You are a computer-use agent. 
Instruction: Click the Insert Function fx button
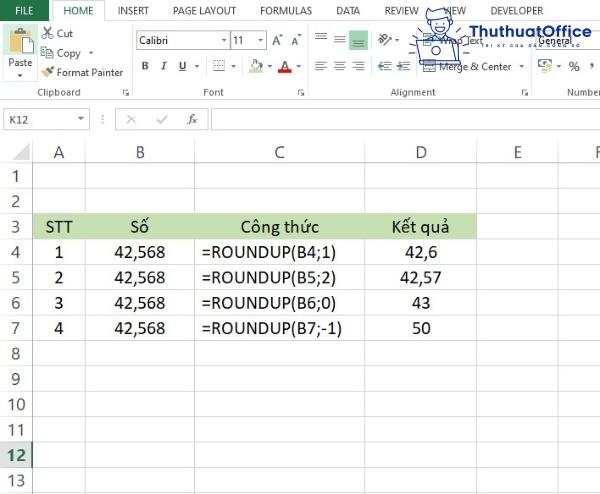[192, 119]
